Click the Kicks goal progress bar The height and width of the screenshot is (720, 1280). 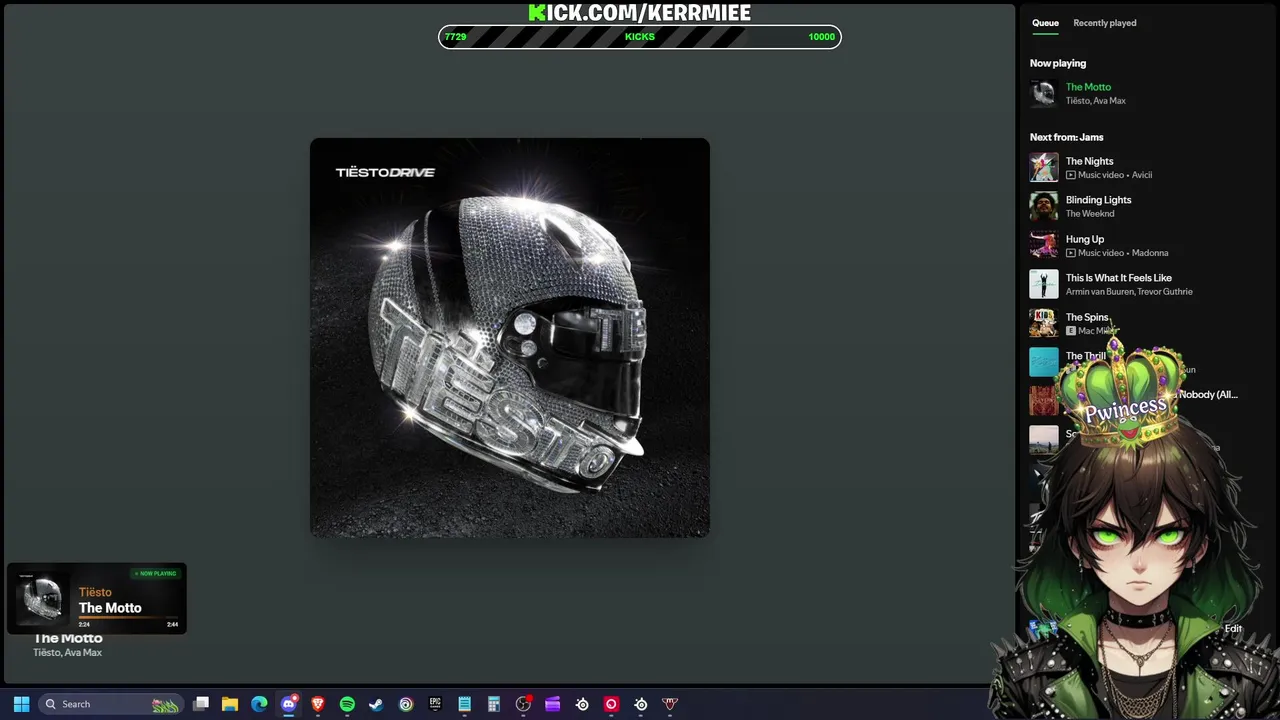[640, 37]
